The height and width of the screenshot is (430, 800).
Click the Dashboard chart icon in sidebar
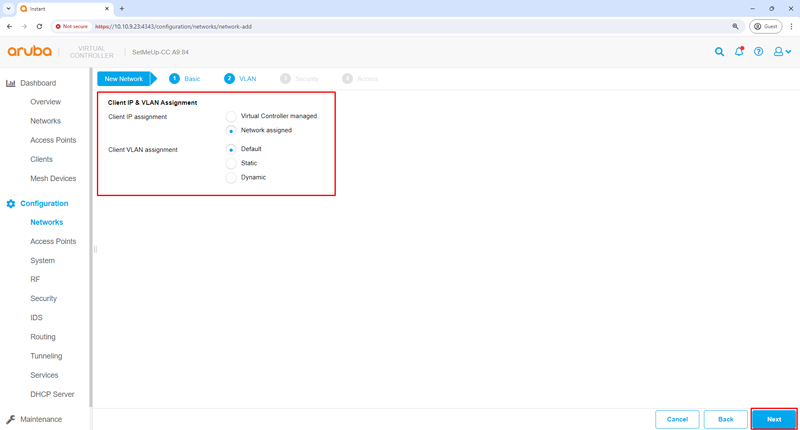coord(11,83)
